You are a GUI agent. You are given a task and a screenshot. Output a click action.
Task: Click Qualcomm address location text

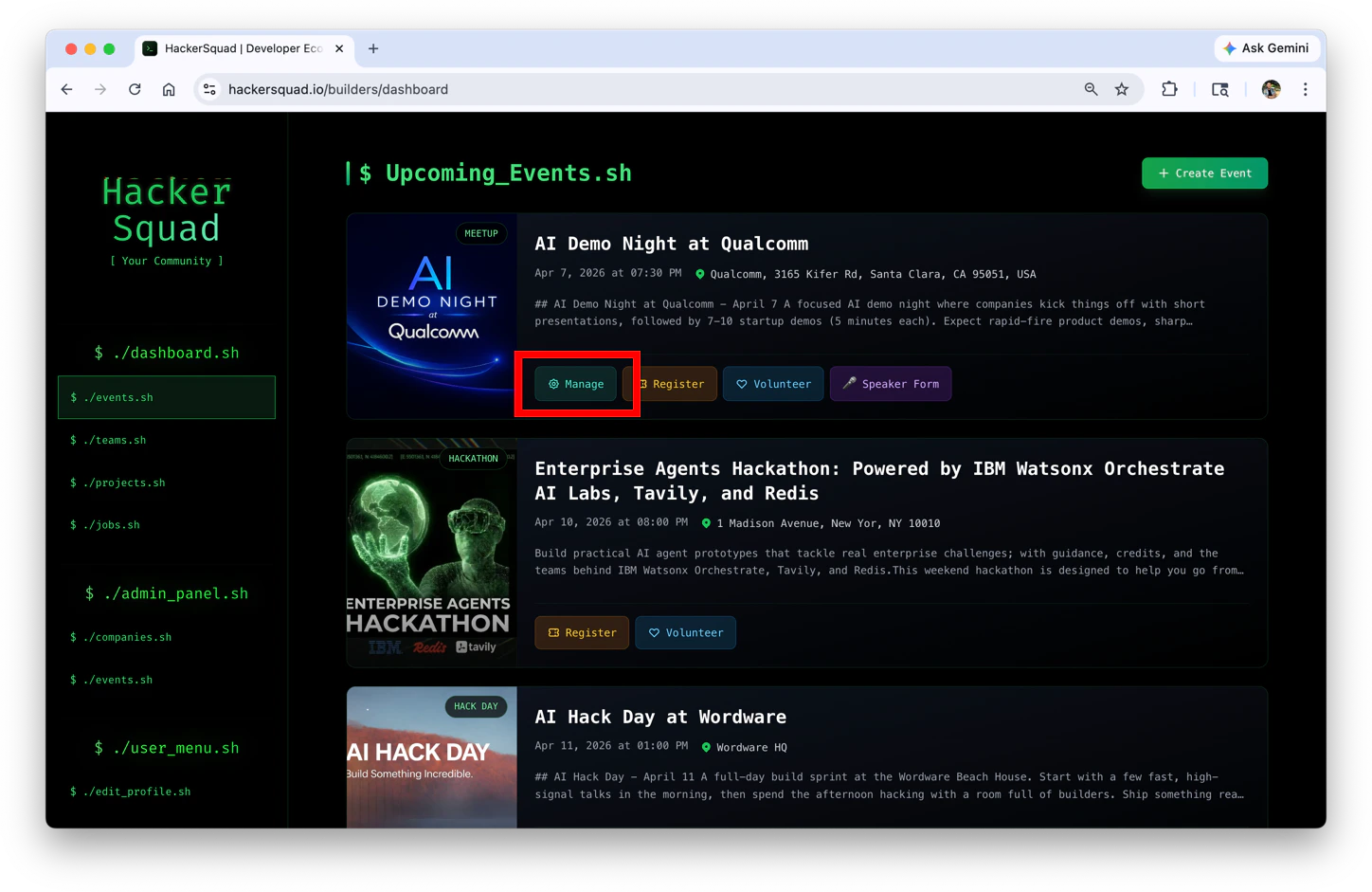873,274
